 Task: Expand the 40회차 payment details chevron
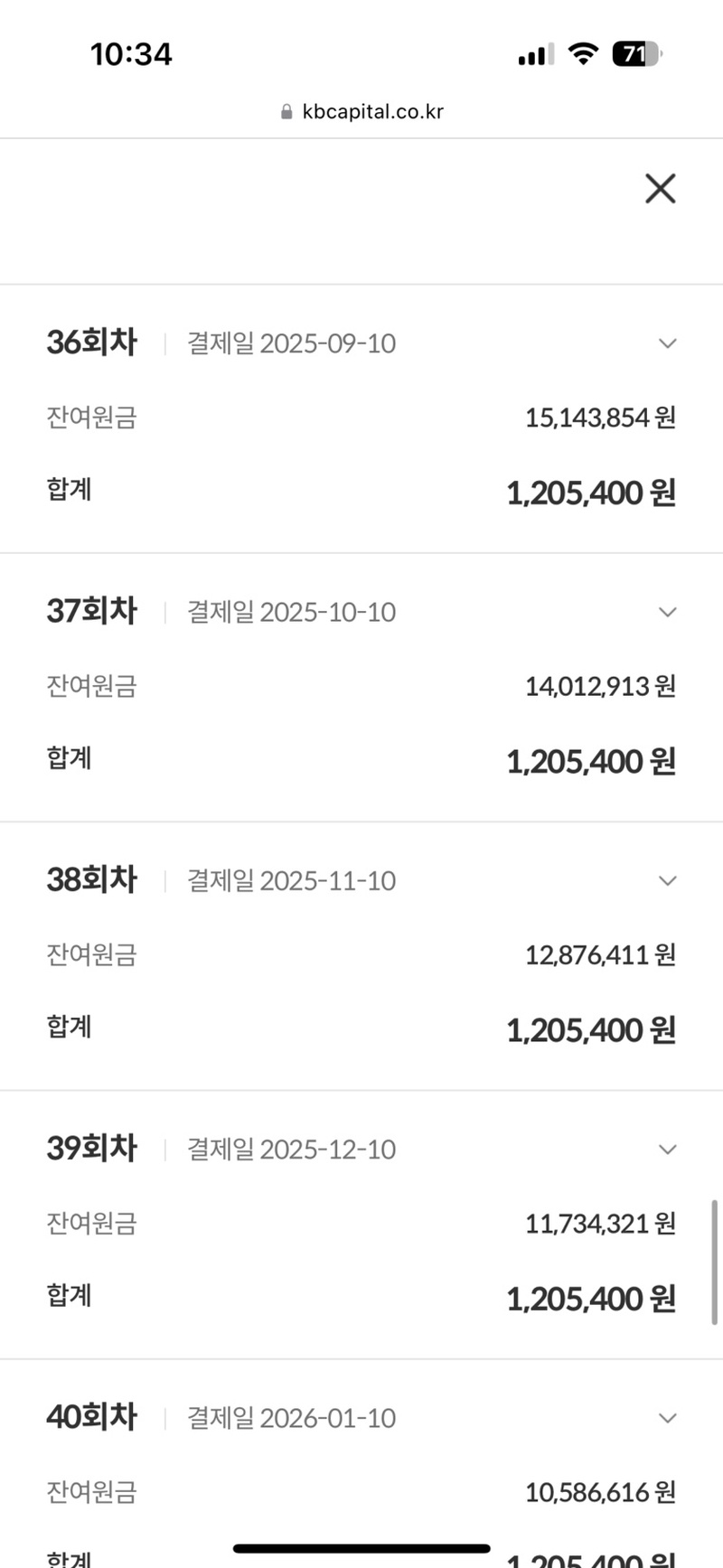coord(668,1418)
